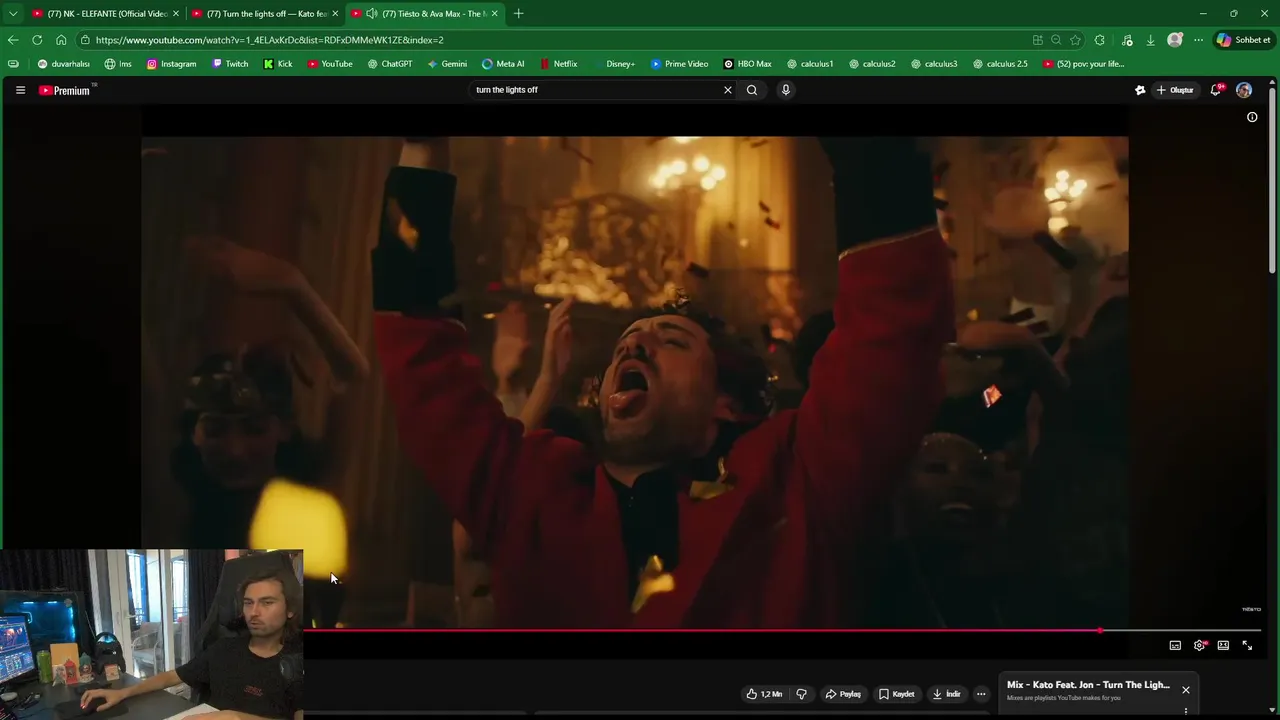Run search with magnifier button
Screen dimensions: 1280x720
pos(752,90)
